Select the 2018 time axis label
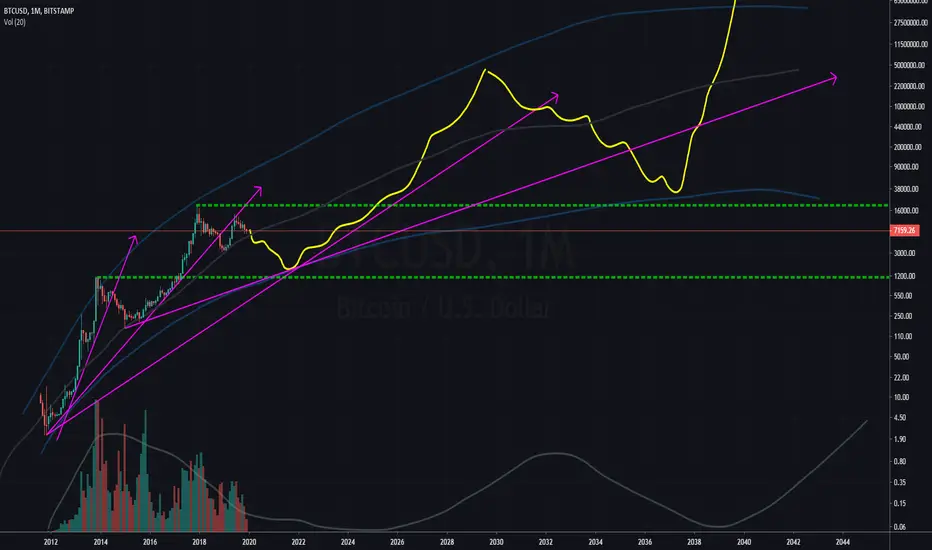Screen dimensions: 932x550 click(199, 542)
